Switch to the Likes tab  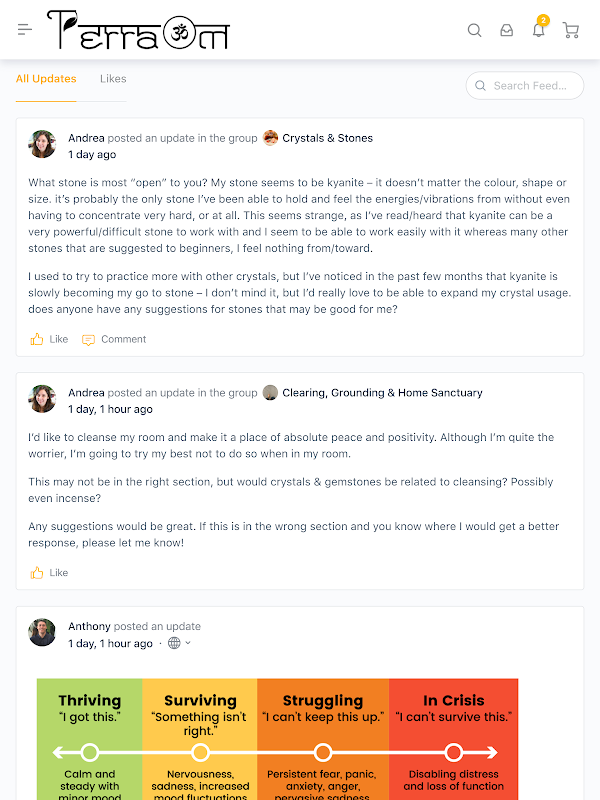(113, 79)
